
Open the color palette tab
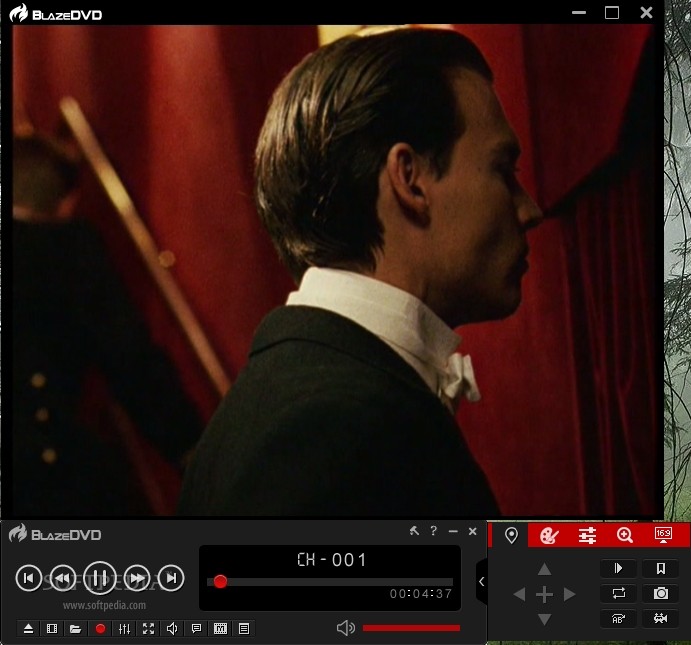(x=549, y=536)
